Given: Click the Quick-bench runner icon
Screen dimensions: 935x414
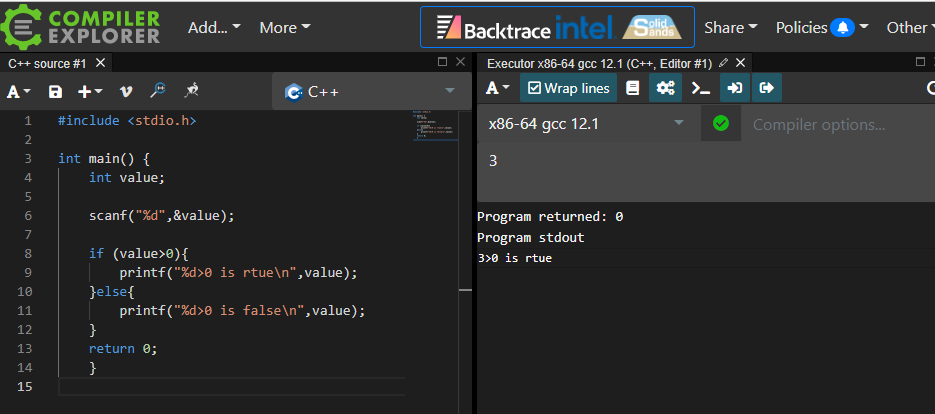Looking at the screenshot, I should tap(191, 91).
